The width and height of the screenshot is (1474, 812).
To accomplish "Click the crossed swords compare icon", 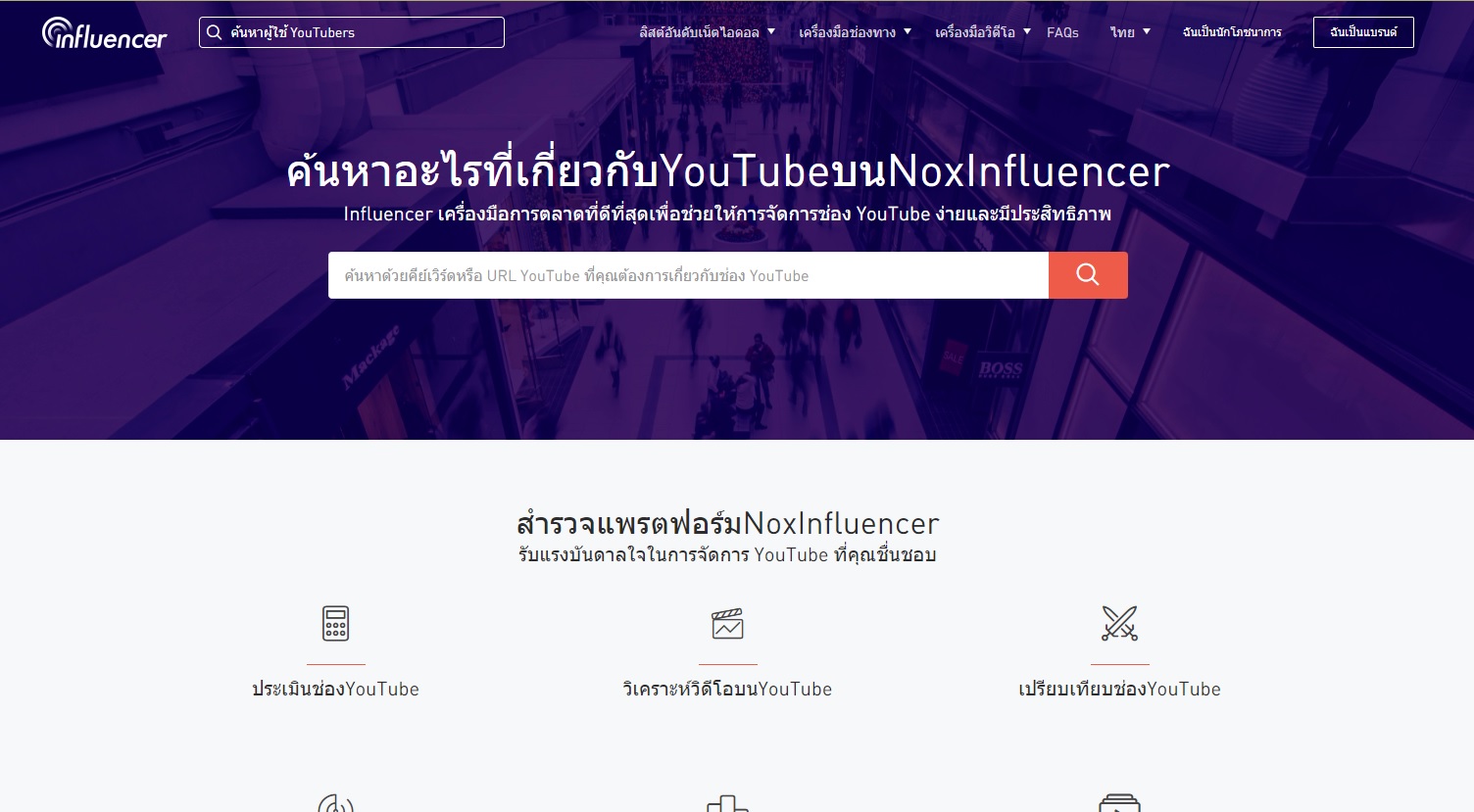I will tap(1119, 623).
